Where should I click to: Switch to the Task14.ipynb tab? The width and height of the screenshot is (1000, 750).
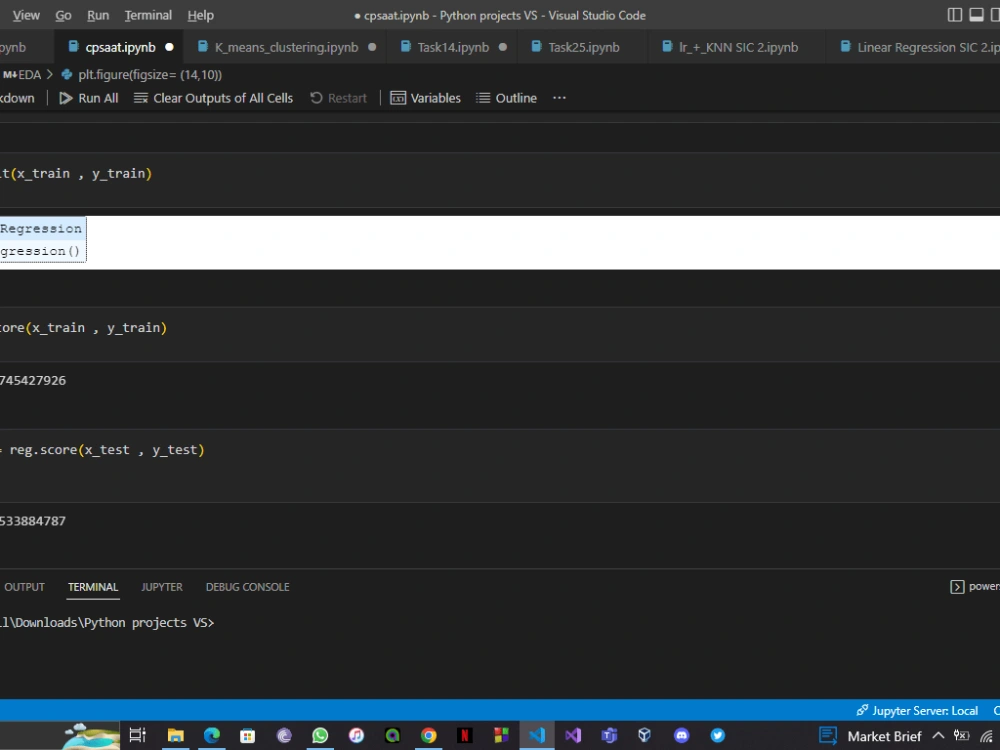[x=453, y=47]
